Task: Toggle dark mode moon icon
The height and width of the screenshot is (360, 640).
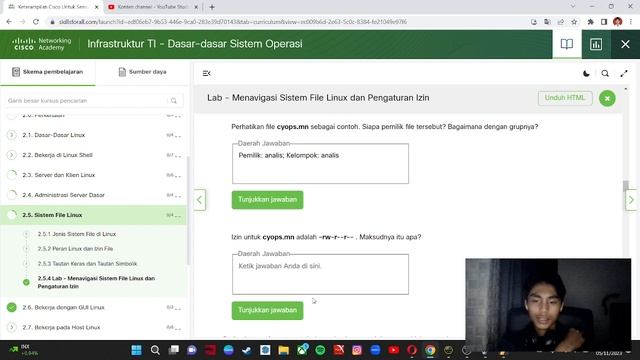Action: (x=586, y=73)
